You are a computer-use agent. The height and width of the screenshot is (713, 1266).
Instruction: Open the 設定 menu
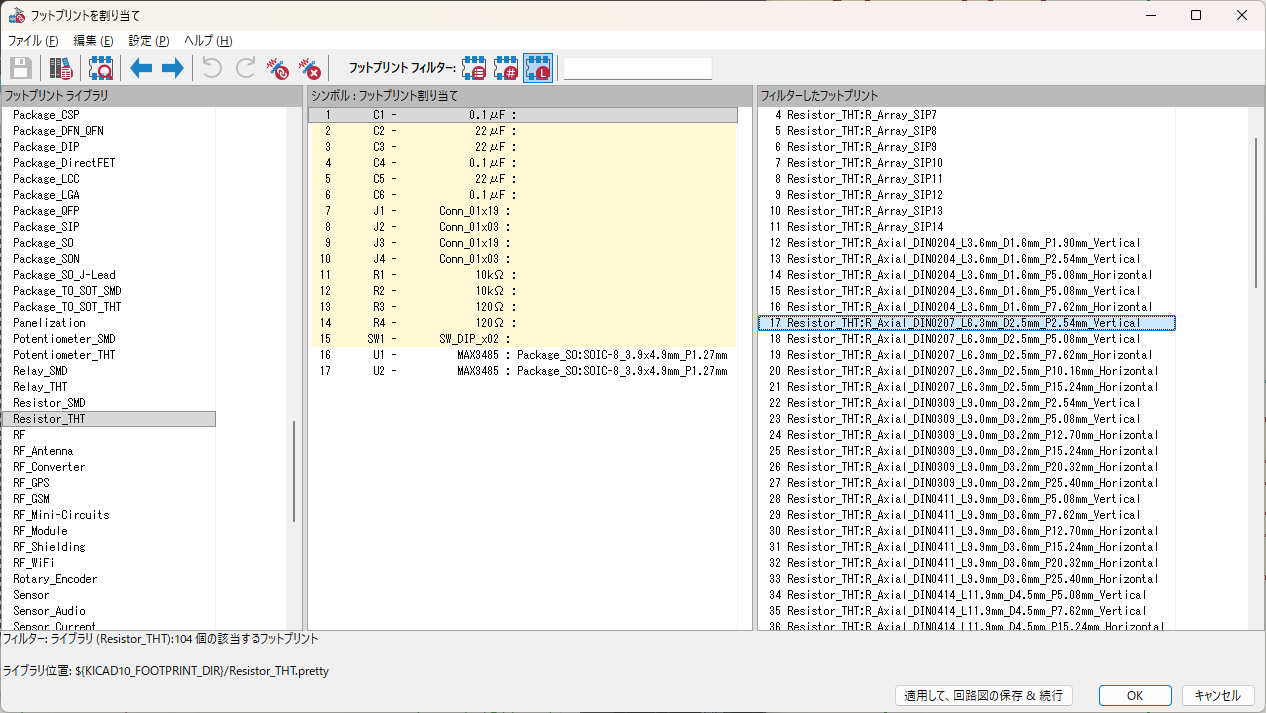click(x=149, y=41)
